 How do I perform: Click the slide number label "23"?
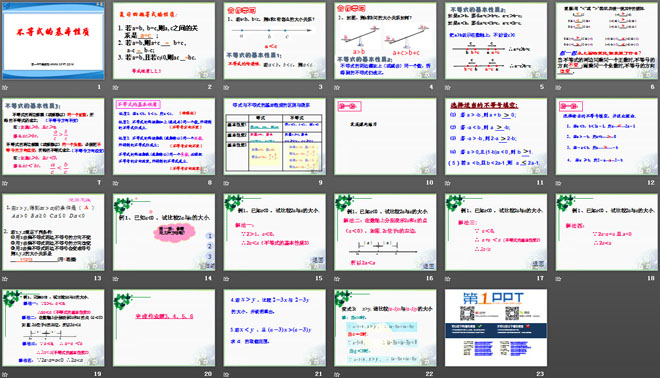(540, 373)
